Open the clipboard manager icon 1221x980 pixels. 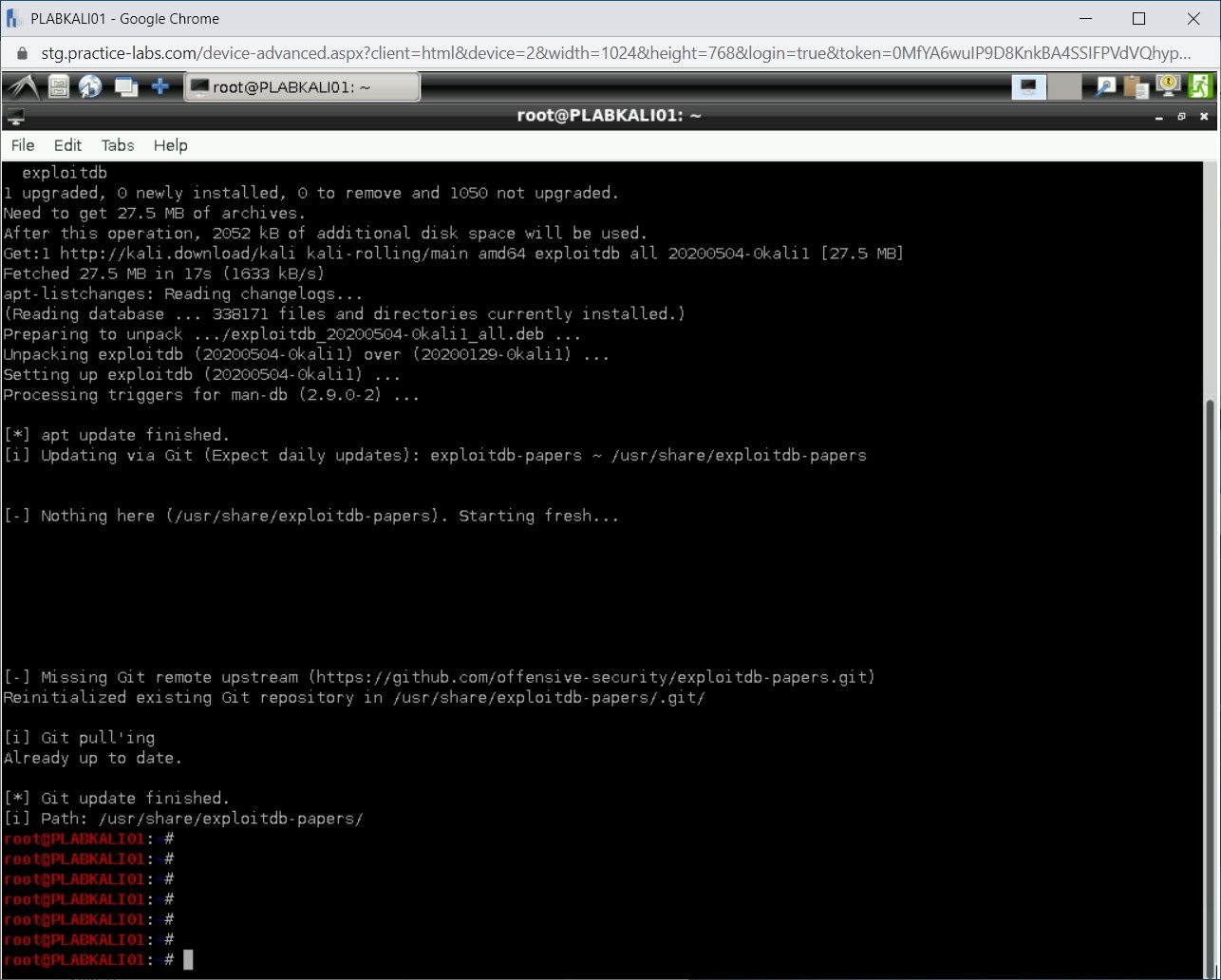pyautogui.click(x=1136, y=87)
